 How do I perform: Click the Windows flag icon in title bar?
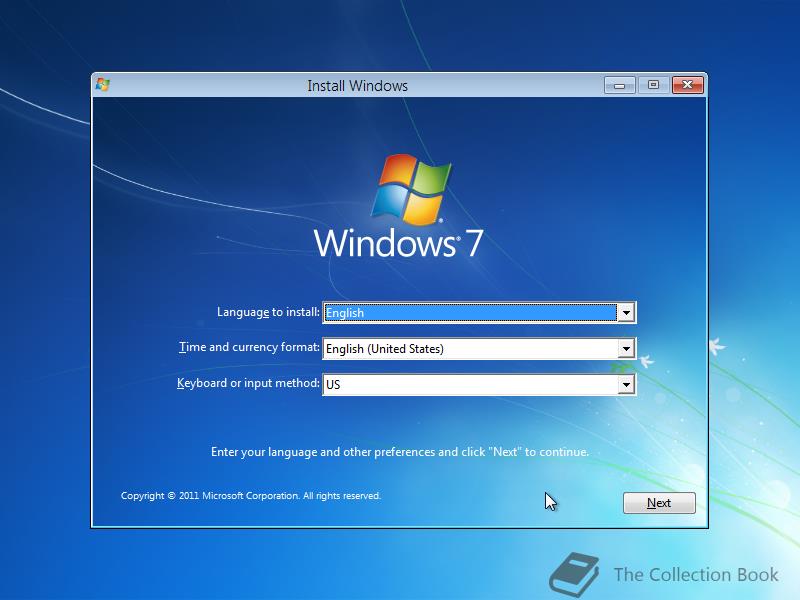point(103,85)
